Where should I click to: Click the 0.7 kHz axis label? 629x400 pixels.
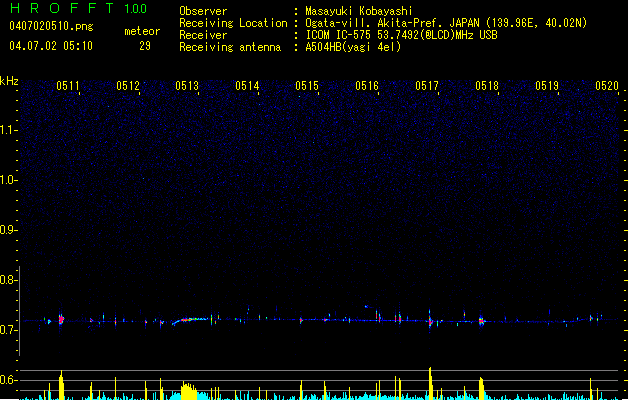tap(8, 330)
